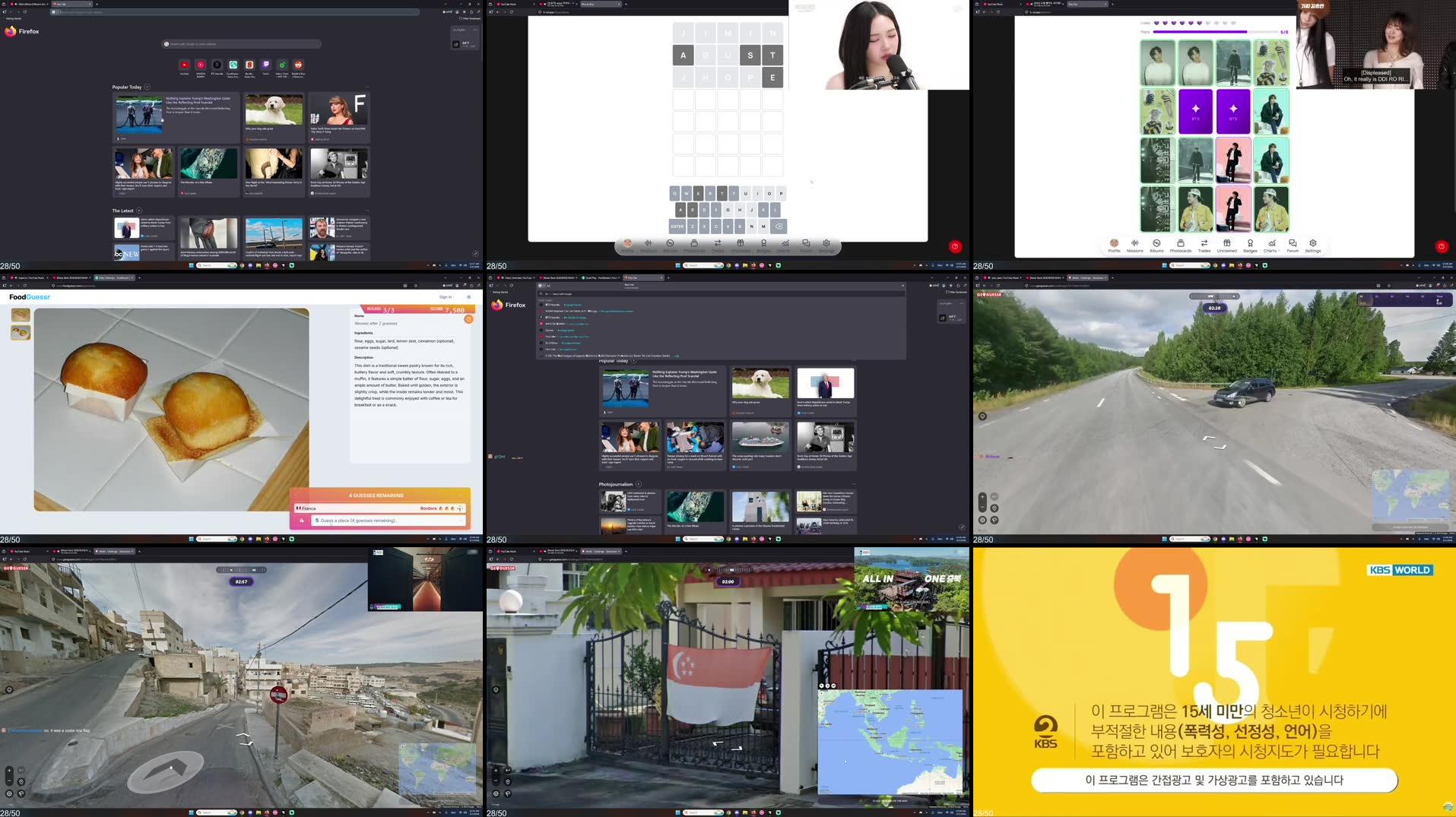Click the 02:28 timer in forest road GeoGuessr

[1214, 308]
